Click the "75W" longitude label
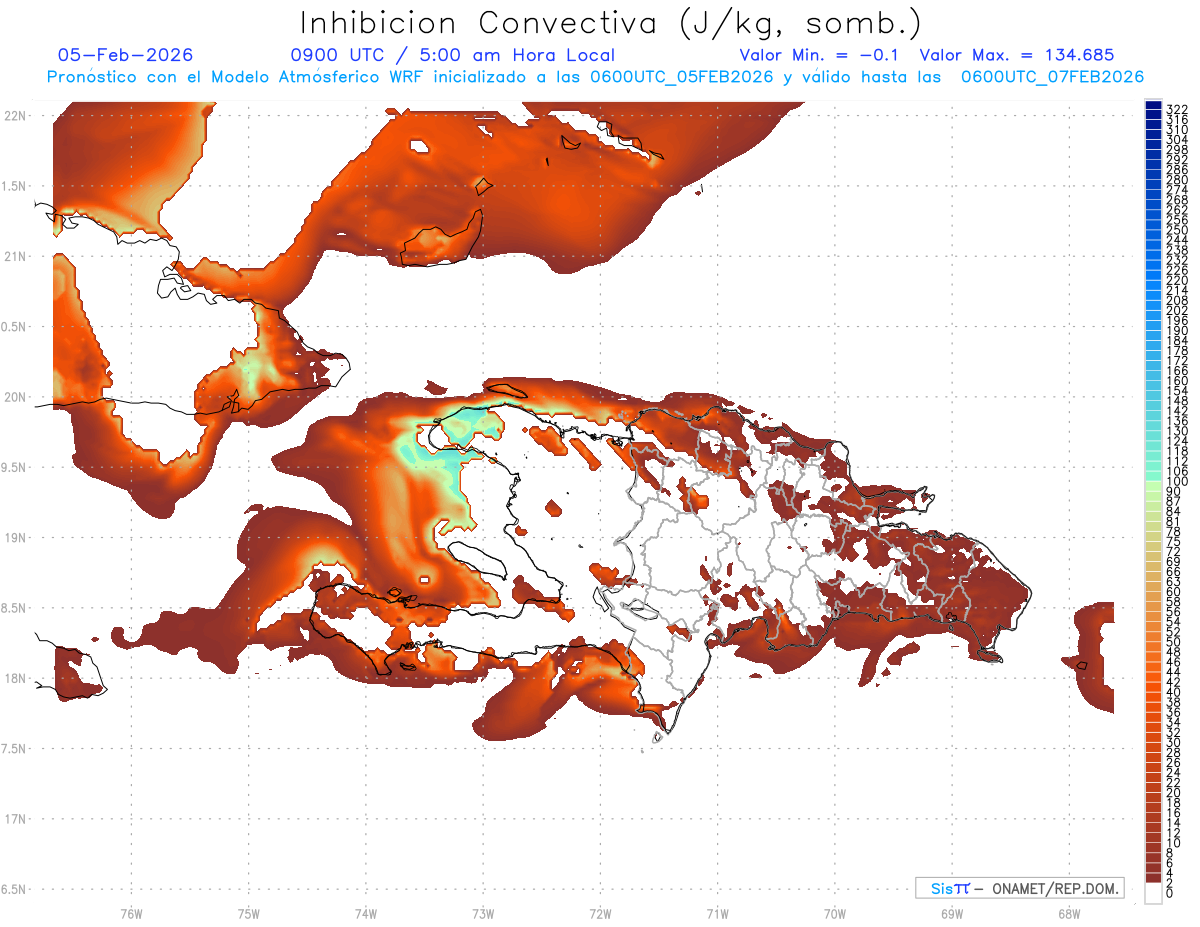The image size is (1200, 927). 249,914
